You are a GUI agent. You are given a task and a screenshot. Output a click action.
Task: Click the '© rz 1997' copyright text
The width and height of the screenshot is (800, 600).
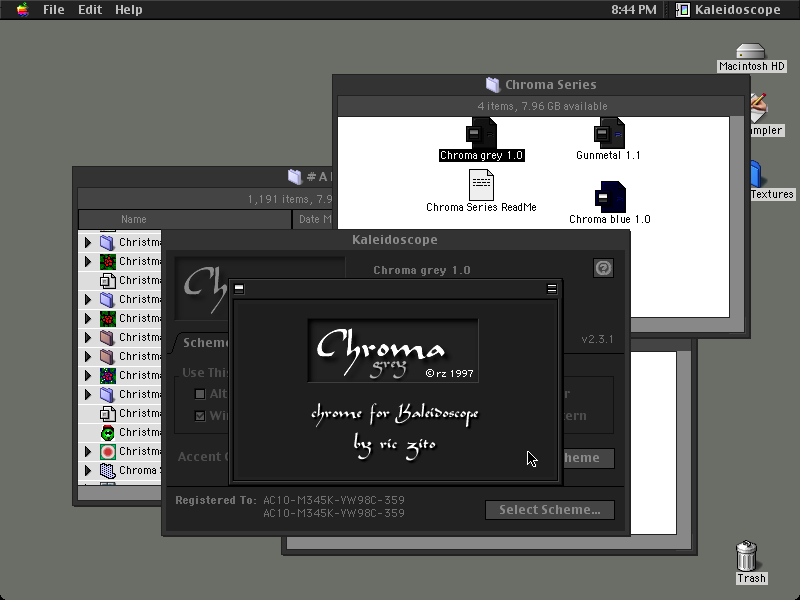pos(449,373)
